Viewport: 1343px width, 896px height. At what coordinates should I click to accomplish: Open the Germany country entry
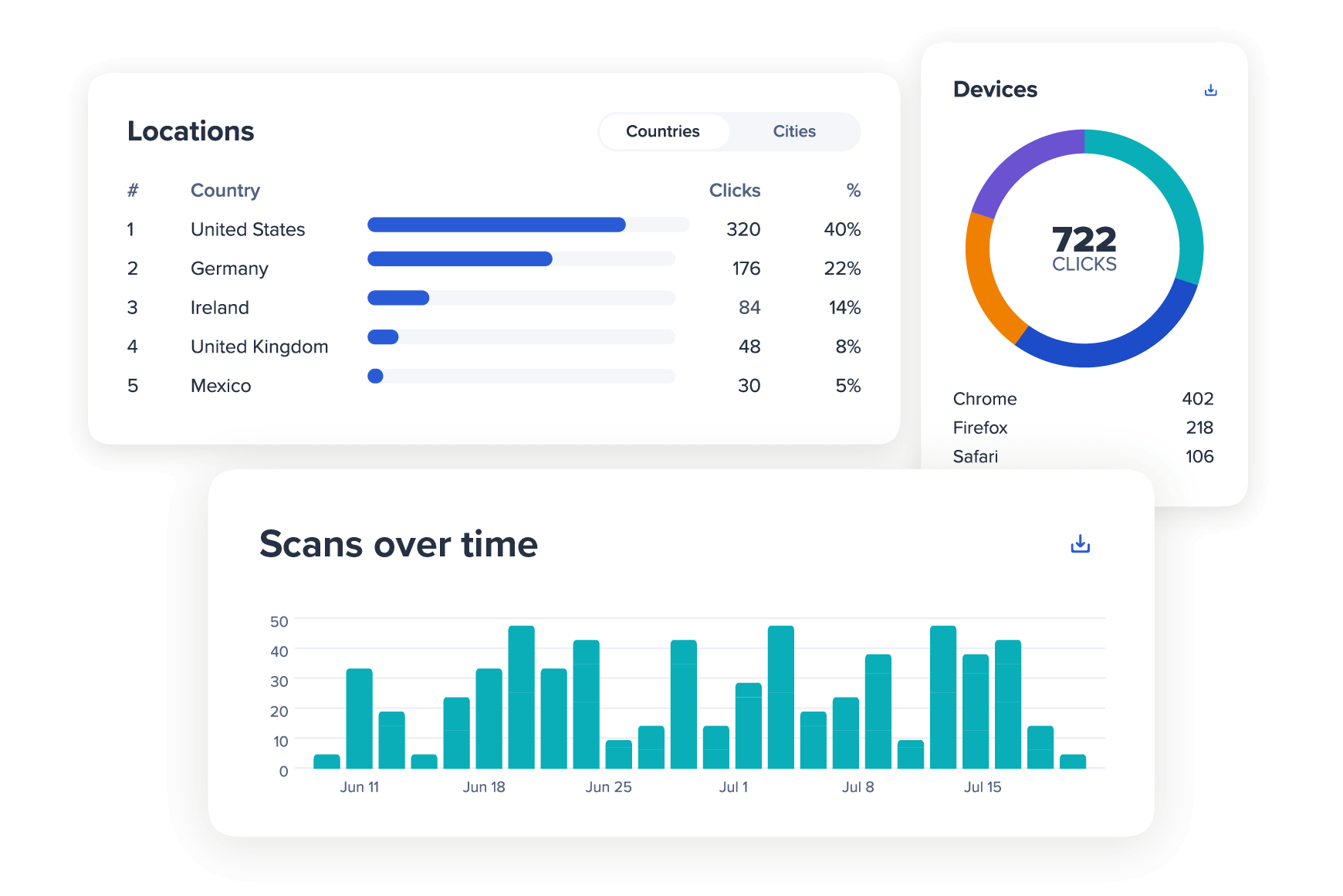(x=229, y=269)
